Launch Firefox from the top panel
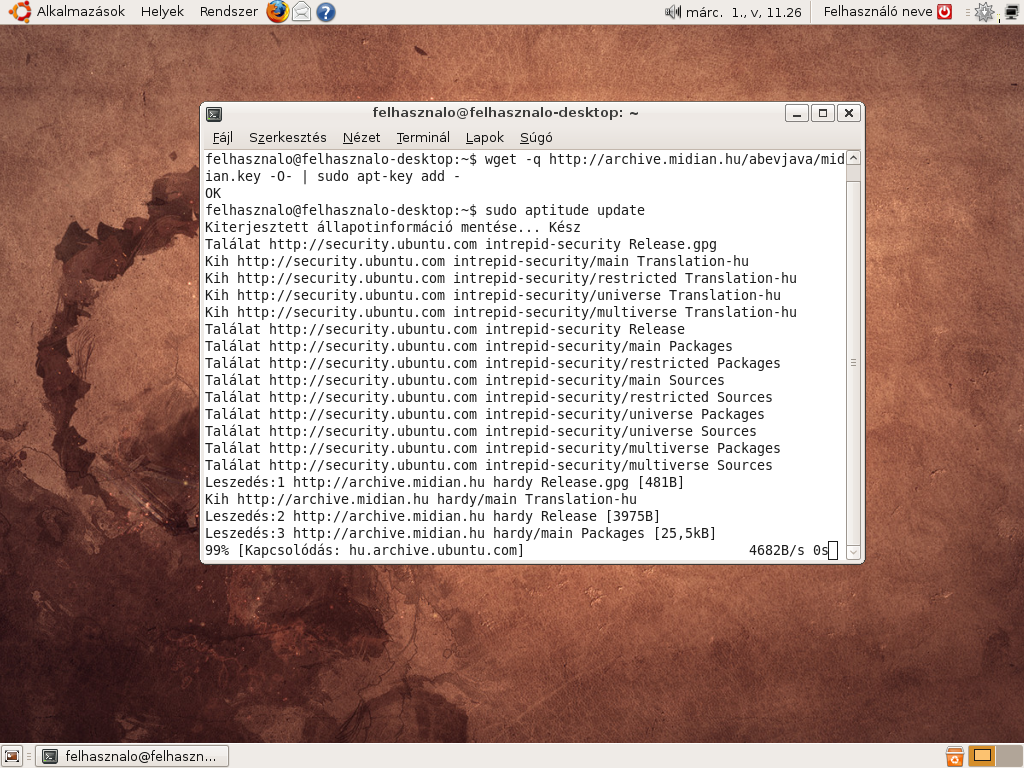 (x=278, y=11)
